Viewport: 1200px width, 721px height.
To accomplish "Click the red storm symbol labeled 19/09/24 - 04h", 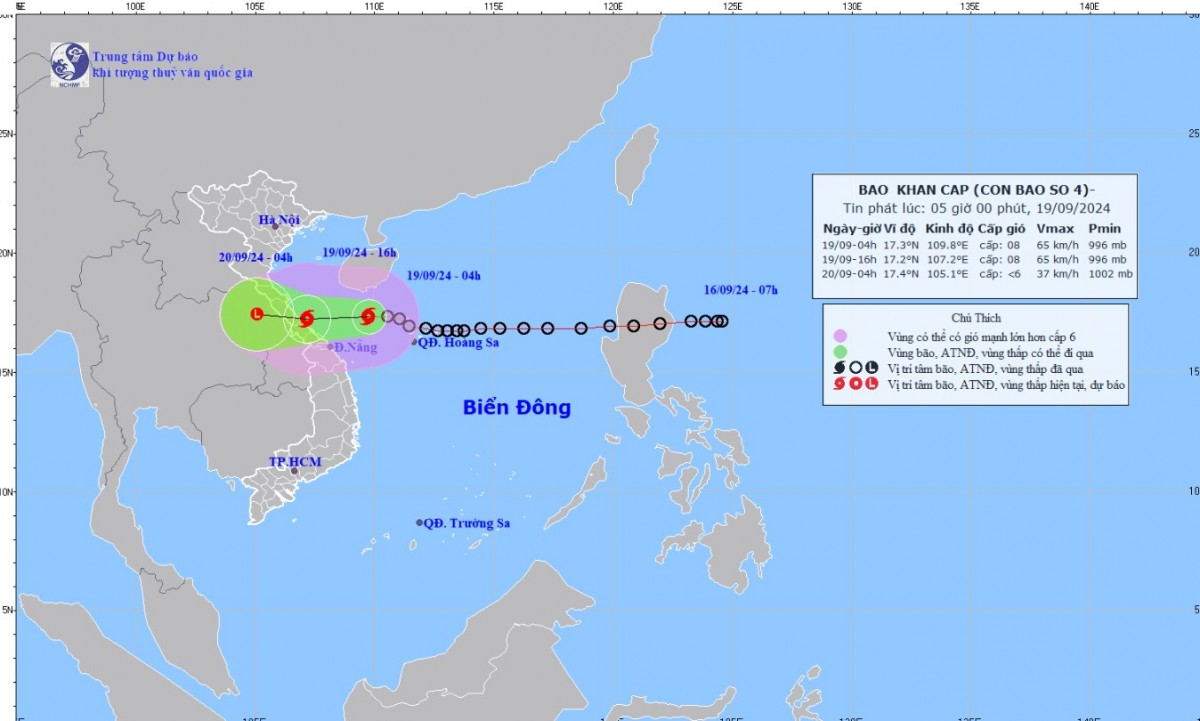I will [368, 317].
